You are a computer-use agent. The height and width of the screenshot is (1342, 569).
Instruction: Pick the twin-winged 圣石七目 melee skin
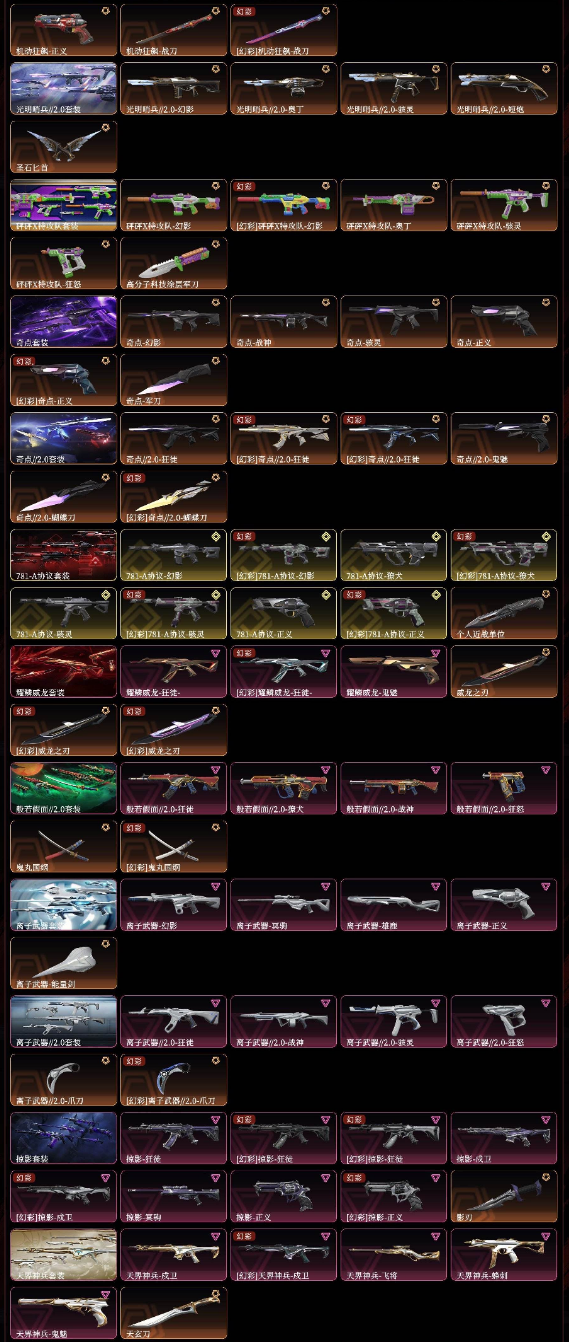coord(63,147)
